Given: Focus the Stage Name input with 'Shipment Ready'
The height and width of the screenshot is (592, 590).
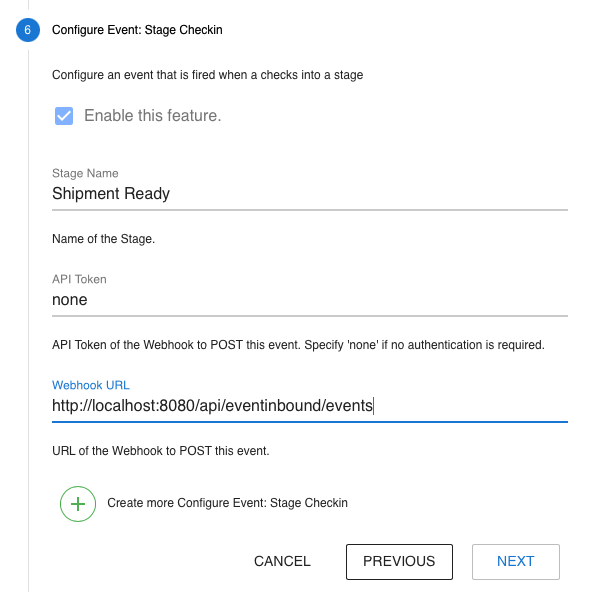Looking at the screenshot, I should click(310, 194).
